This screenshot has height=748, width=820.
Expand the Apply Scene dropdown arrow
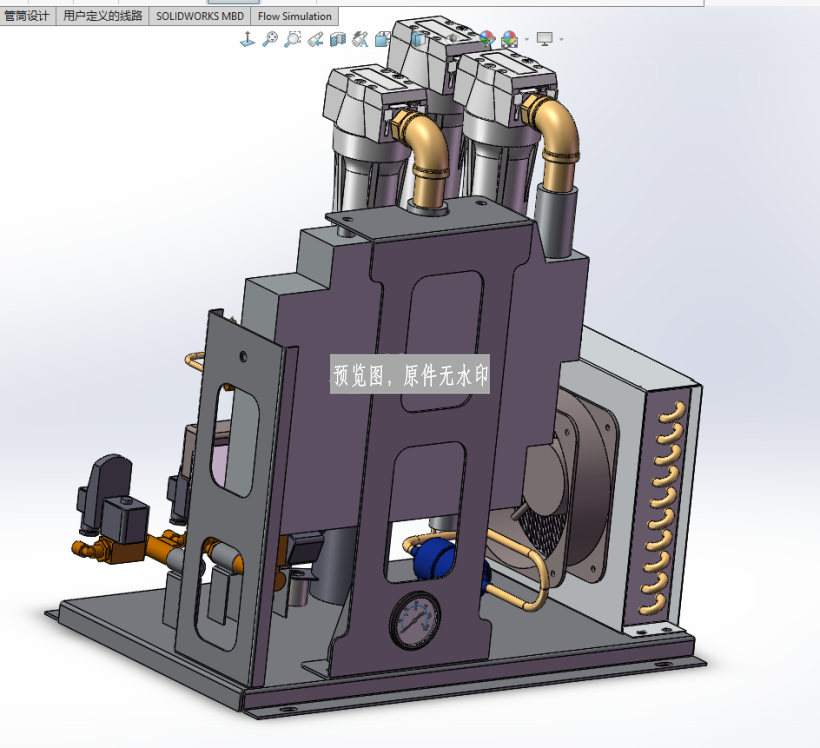[526, 39]
